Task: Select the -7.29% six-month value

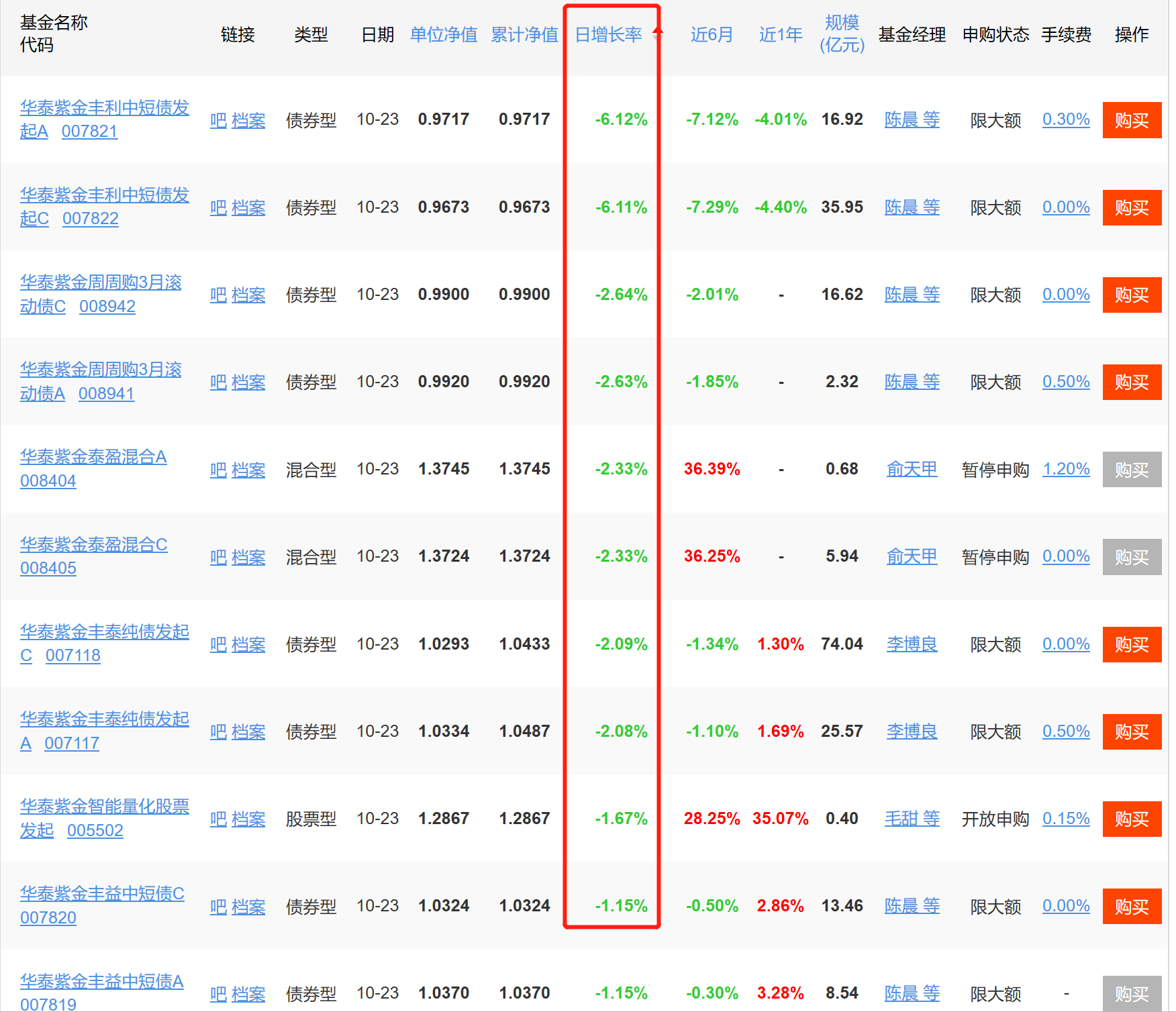Action: [x=712, y=207]
